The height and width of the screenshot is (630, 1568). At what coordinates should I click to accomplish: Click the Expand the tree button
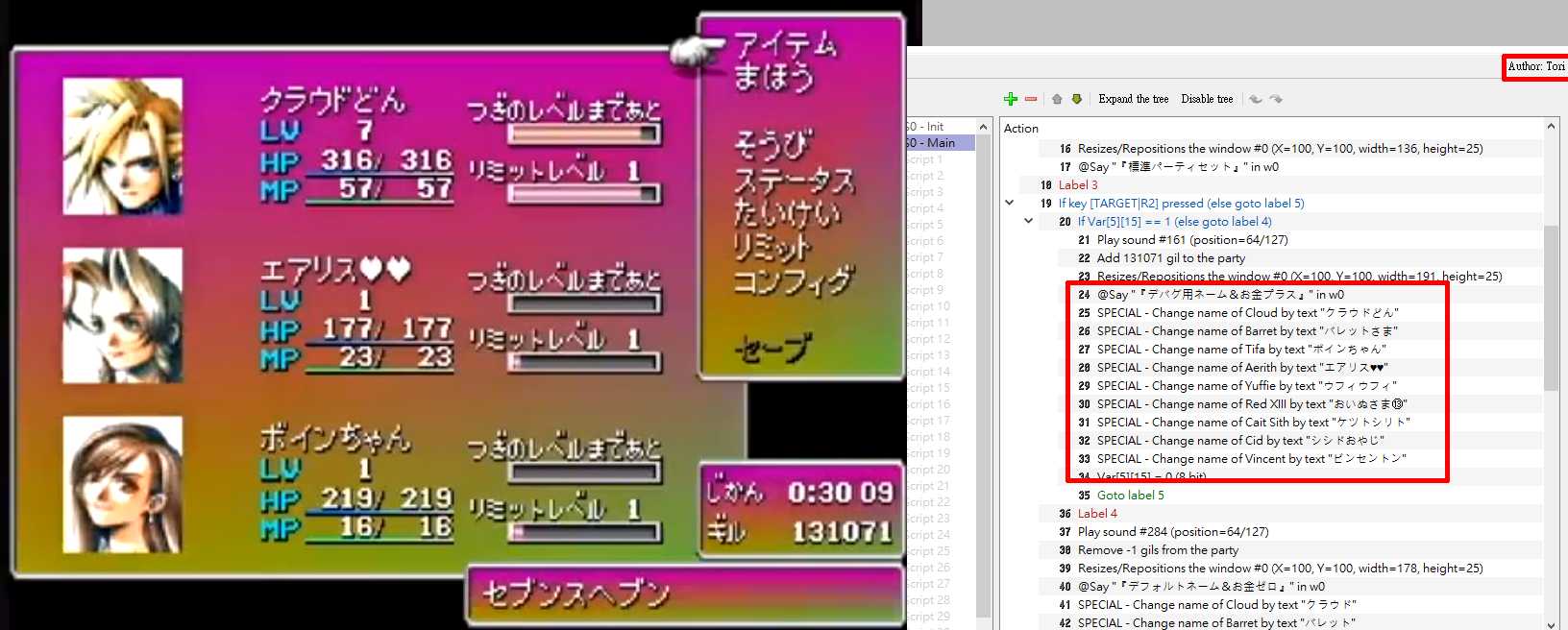tap(1134, 99)
